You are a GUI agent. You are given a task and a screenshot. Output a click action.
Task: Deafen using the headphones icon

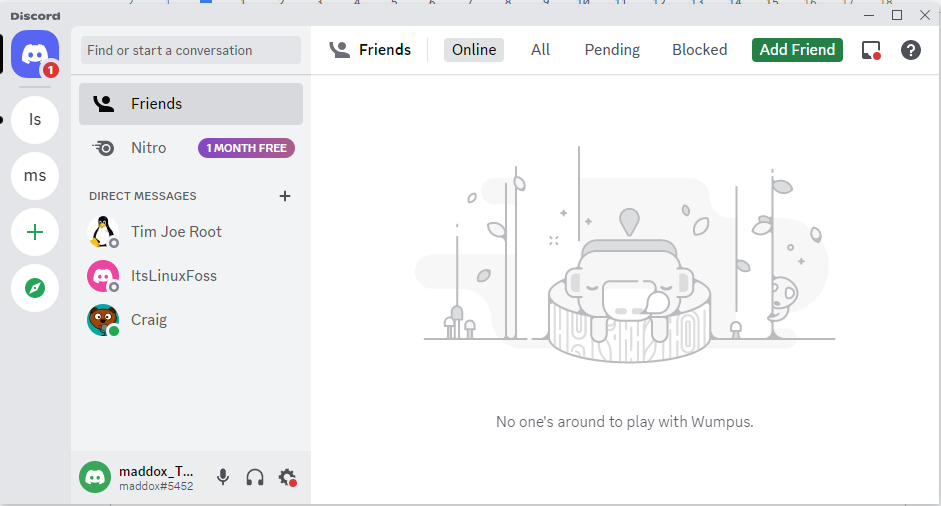(x=255, y=477)
